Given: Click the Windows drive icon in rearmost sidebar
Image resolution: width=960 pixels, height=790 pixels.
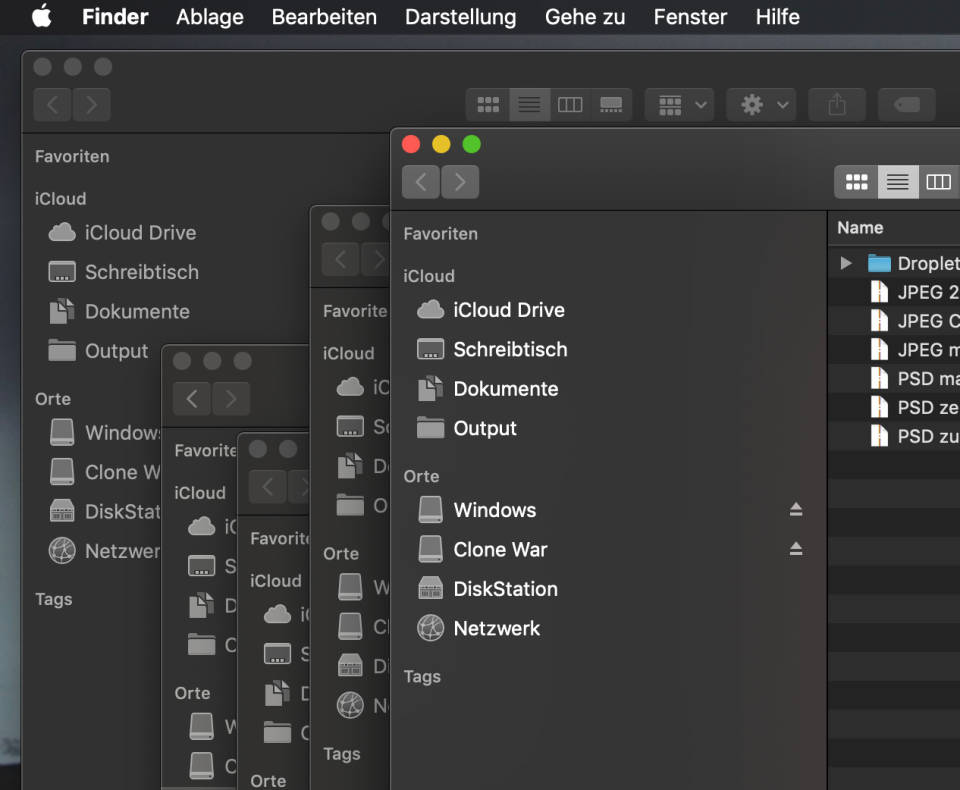Looking at the screenshot, I should pyautogui.click(x=62, y=432).
